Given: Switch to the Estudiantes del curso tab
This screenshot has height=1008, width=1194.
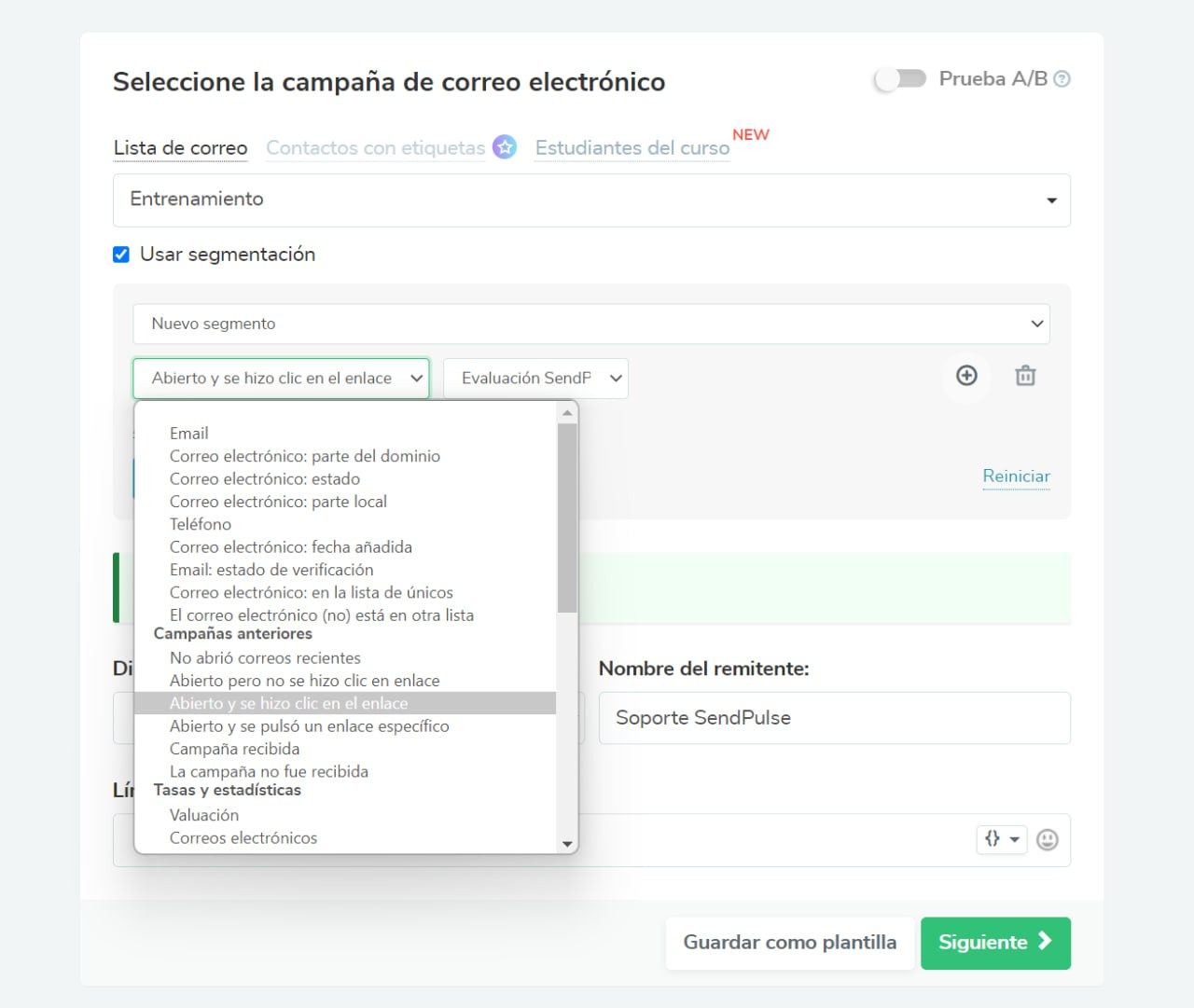Looking at the screenshot, I should 632,148.
